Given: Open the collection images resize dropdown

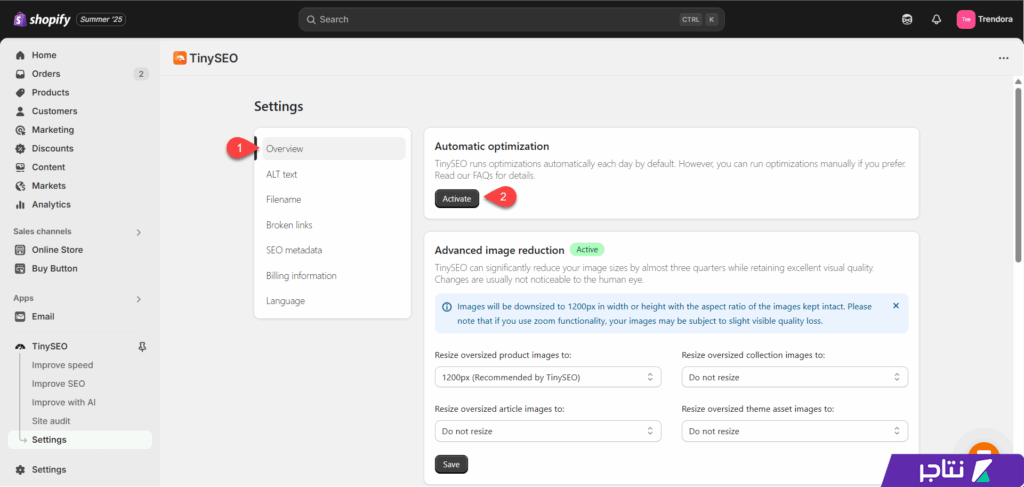Looking at the screenshot, I should tap(795, 377).
